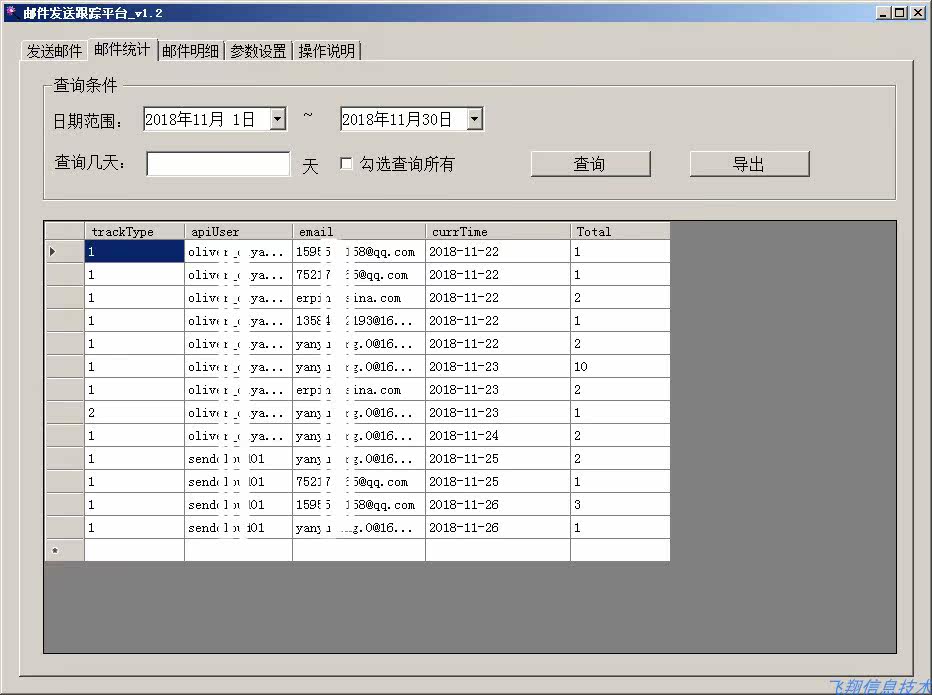Image resolution: width=932 pixels, height=695 pixels.
Task: Sort by the apiUser column header
Action: coord(238,231)
